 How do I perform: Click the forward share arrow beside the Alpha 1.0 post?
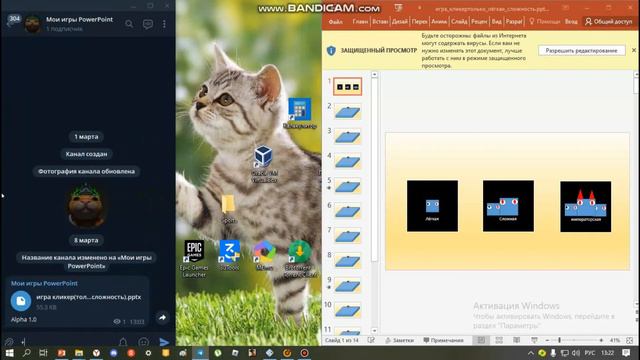pos(162,318)
